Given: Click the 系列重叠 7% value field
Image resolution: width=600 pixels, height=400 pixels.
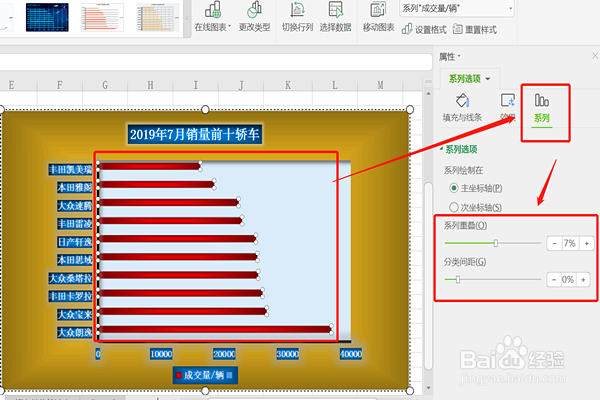Looking at the screenshot, I should tap(569, 243).
